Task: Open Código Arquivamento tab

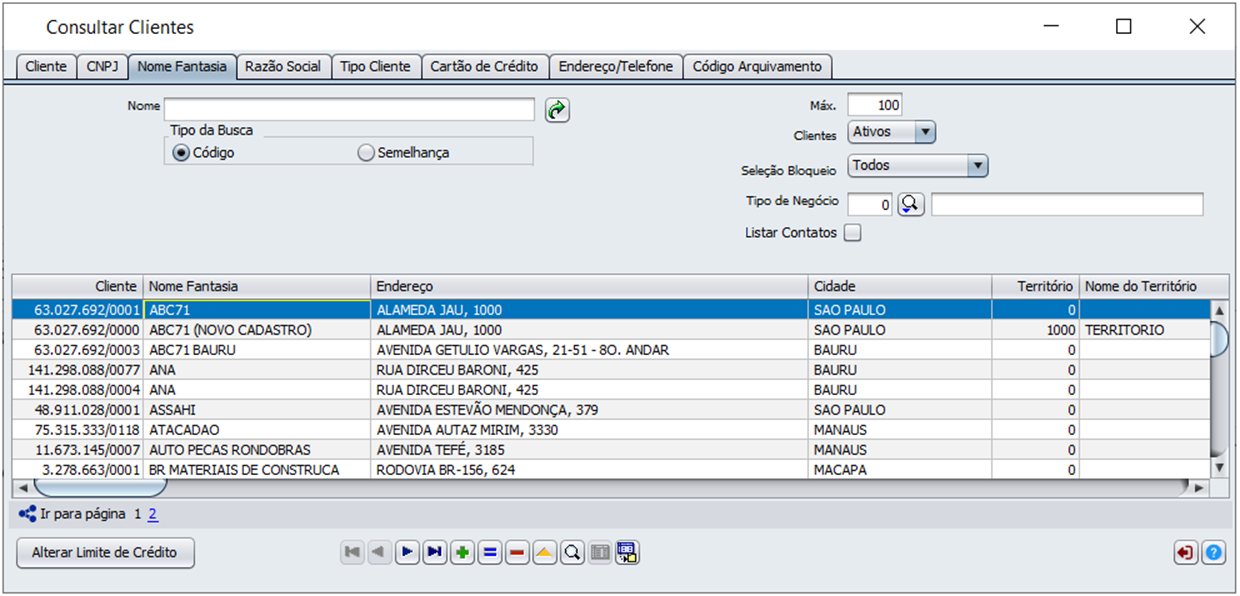Action: (x=758, y=66)
